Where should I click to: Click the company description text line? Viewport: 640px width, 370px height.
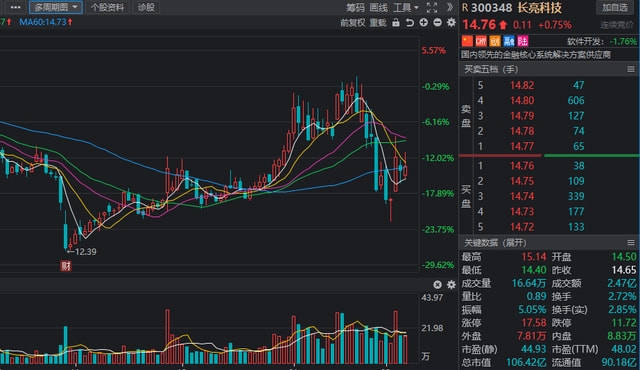(536, 54)
